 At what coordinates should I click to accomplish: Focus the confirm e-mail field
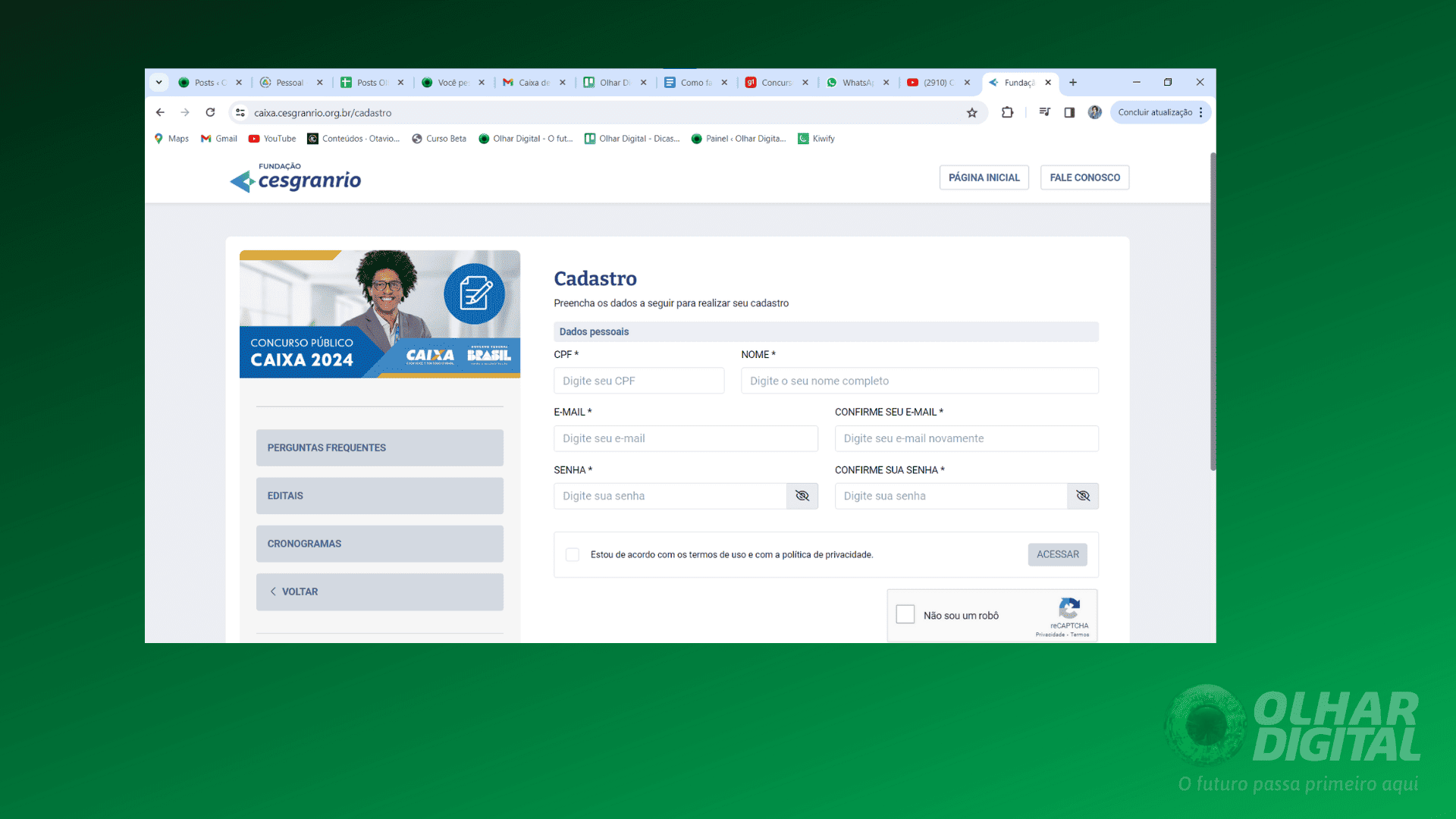click(x=967, y=438)
